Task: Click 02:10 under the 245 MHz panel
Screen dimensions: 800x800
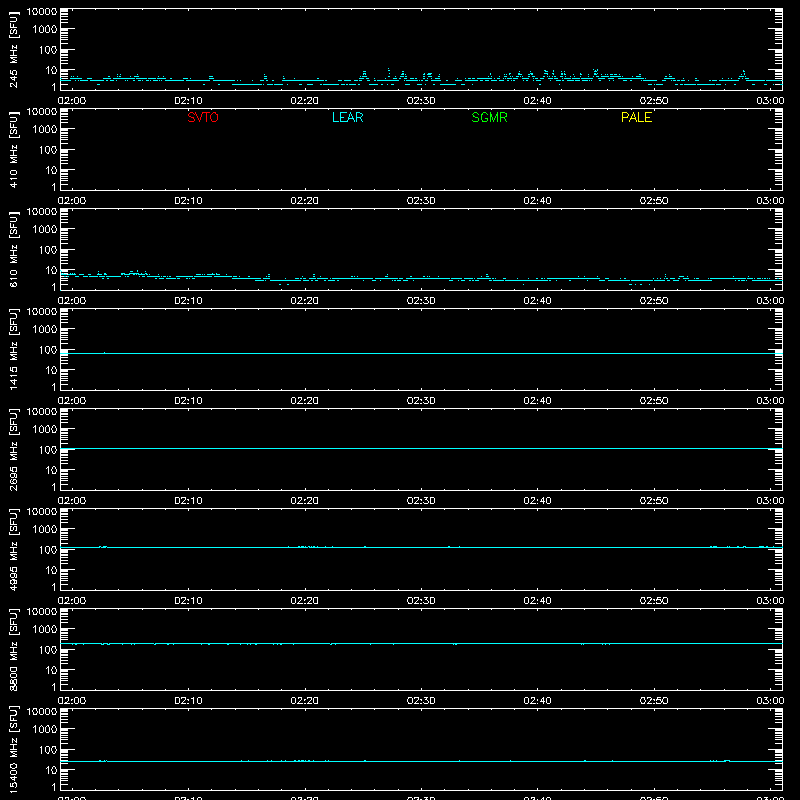Action: [188, 101]
